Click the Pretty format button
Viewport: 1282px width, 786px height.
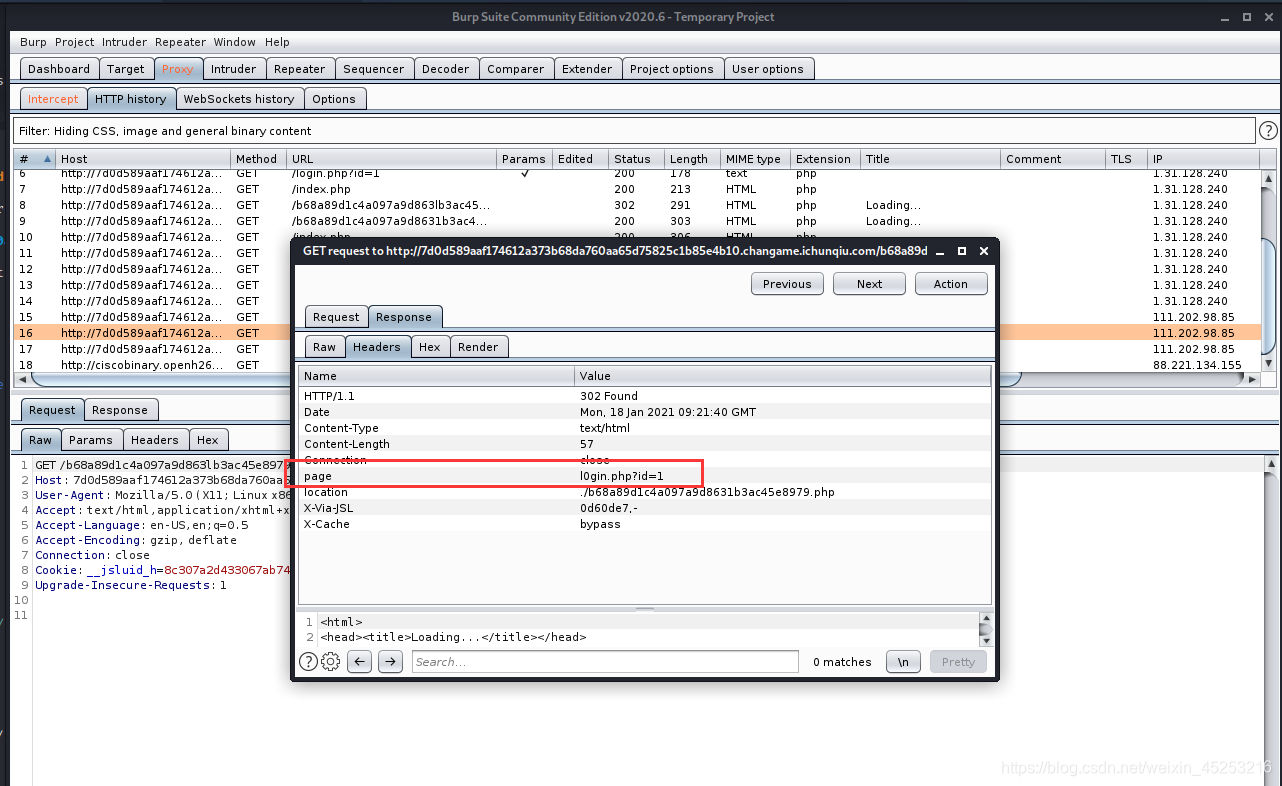tap(958, 661)
